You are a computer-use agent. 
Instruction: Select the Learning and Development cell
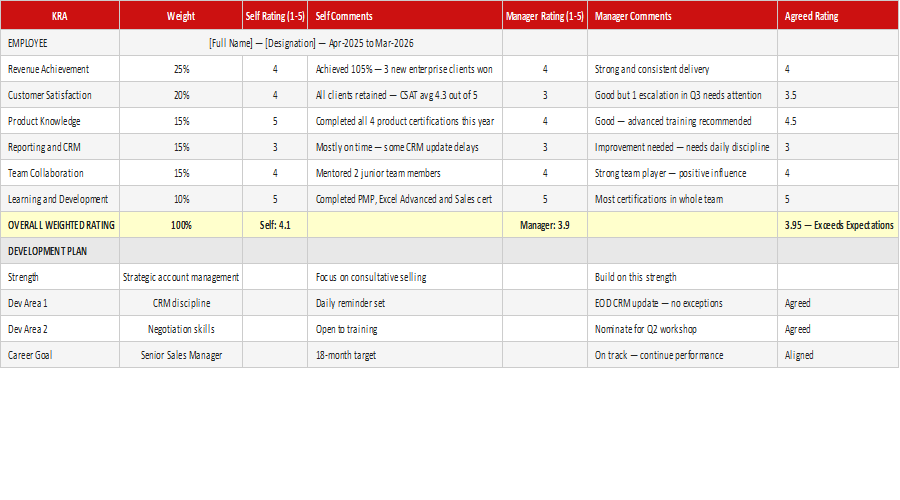[x=60, y=199]
